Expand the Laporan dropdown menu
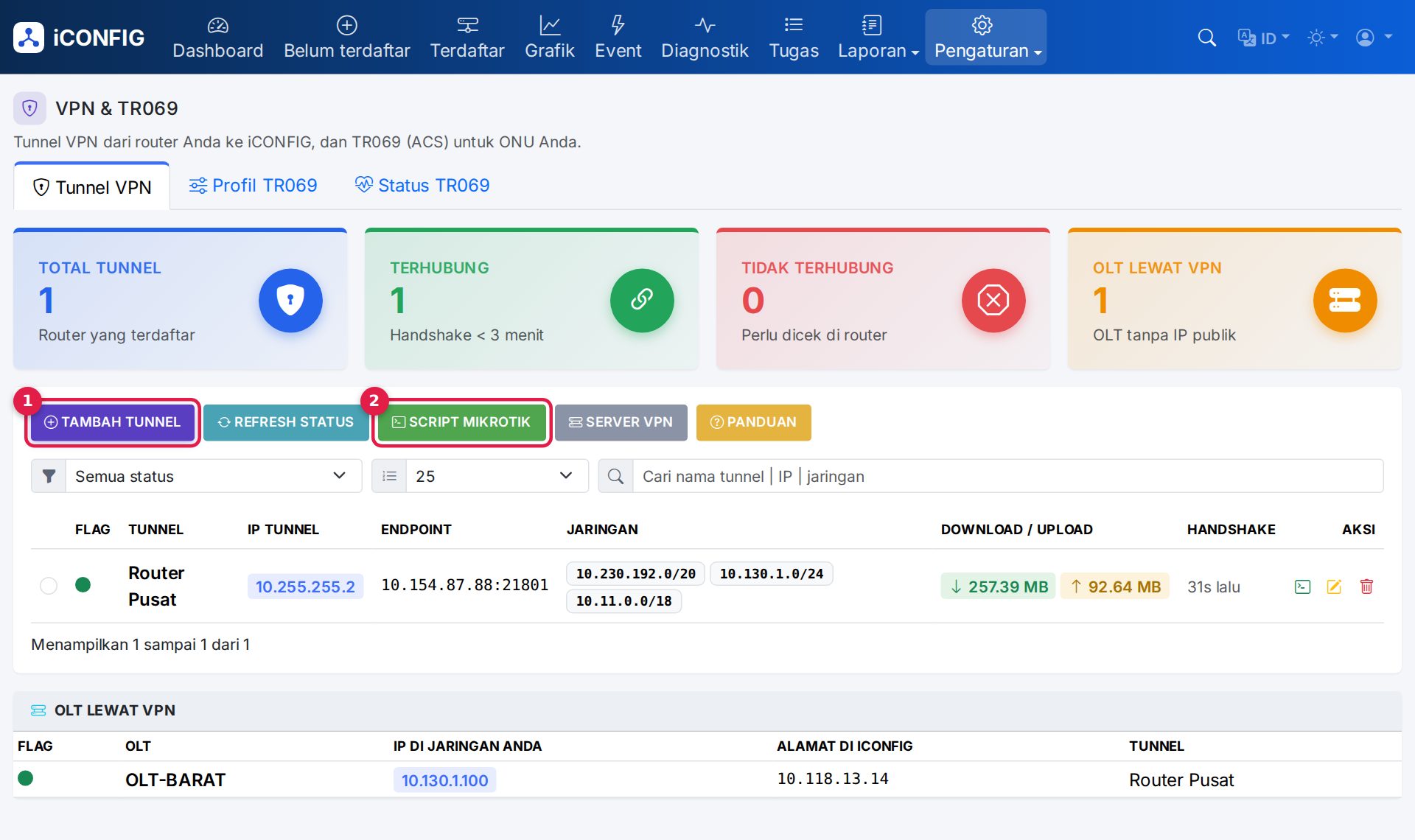The width and height of the screenshot is (1415, 840). (878, 38)
